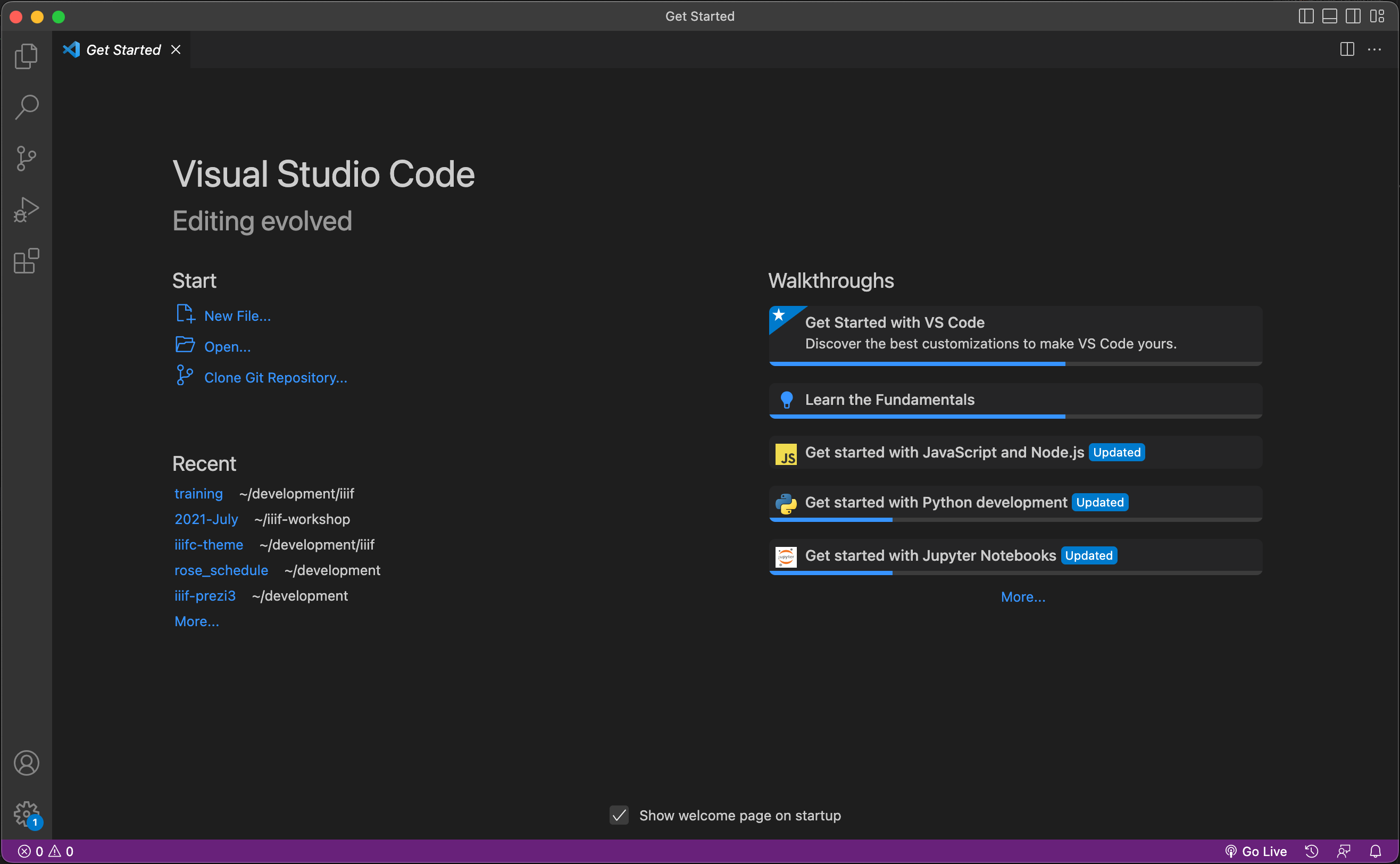Image resolution: width=1400 pixels, height=864 pixels.
Task: Click Clone Git Repository... link
Action: coord(276,378)
